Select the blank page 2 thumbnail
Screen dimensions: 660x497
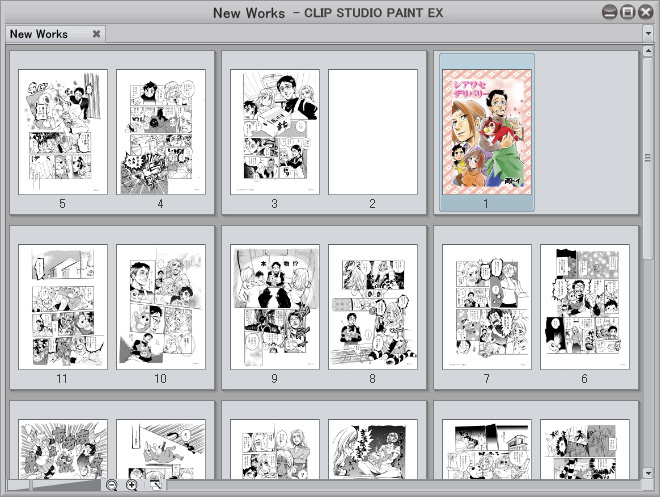372,131
